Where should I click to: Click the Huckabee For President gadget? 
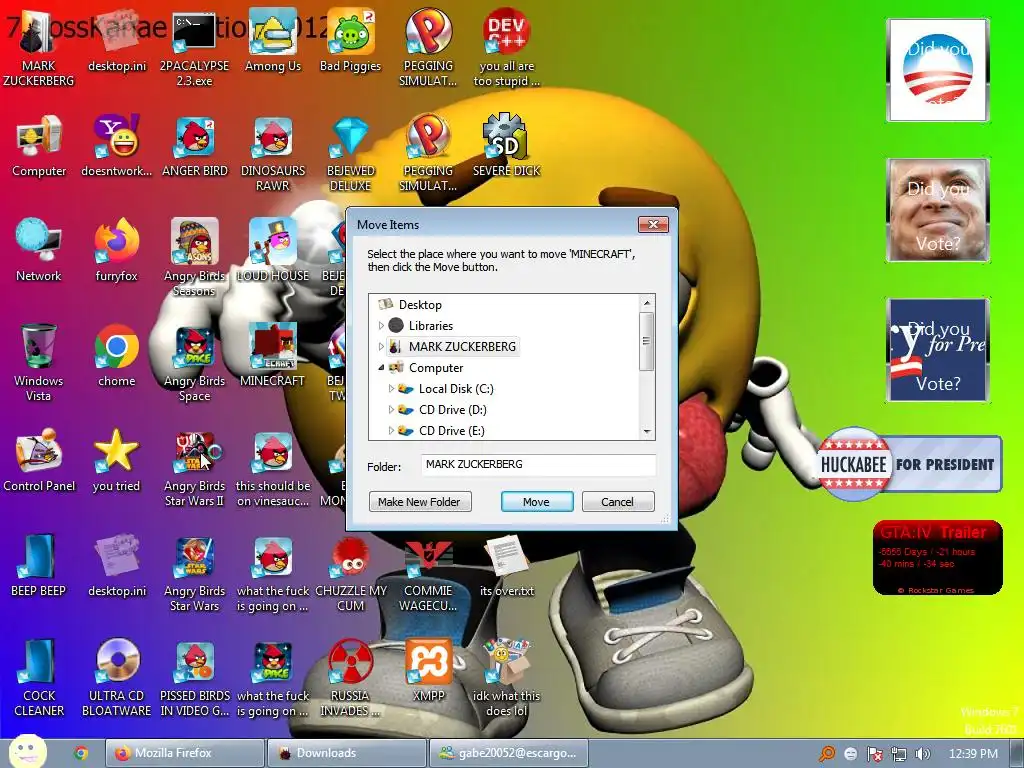point(909,464)
